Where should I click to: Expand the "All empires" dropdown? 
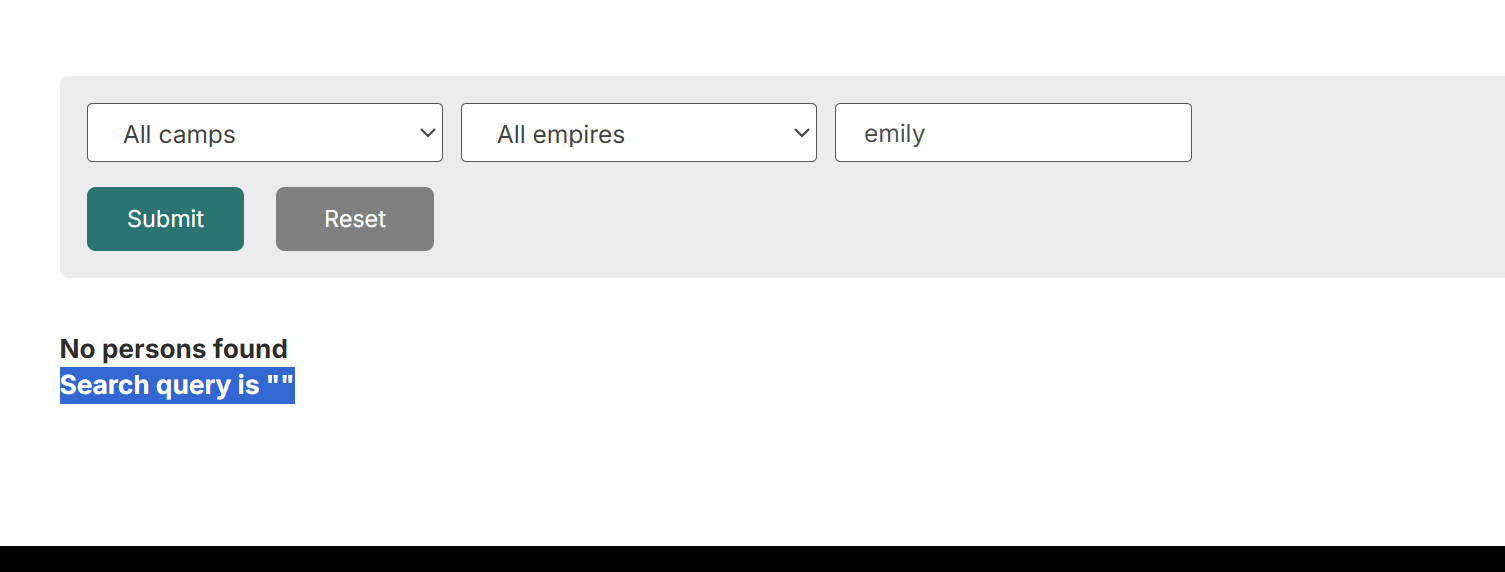638,133
